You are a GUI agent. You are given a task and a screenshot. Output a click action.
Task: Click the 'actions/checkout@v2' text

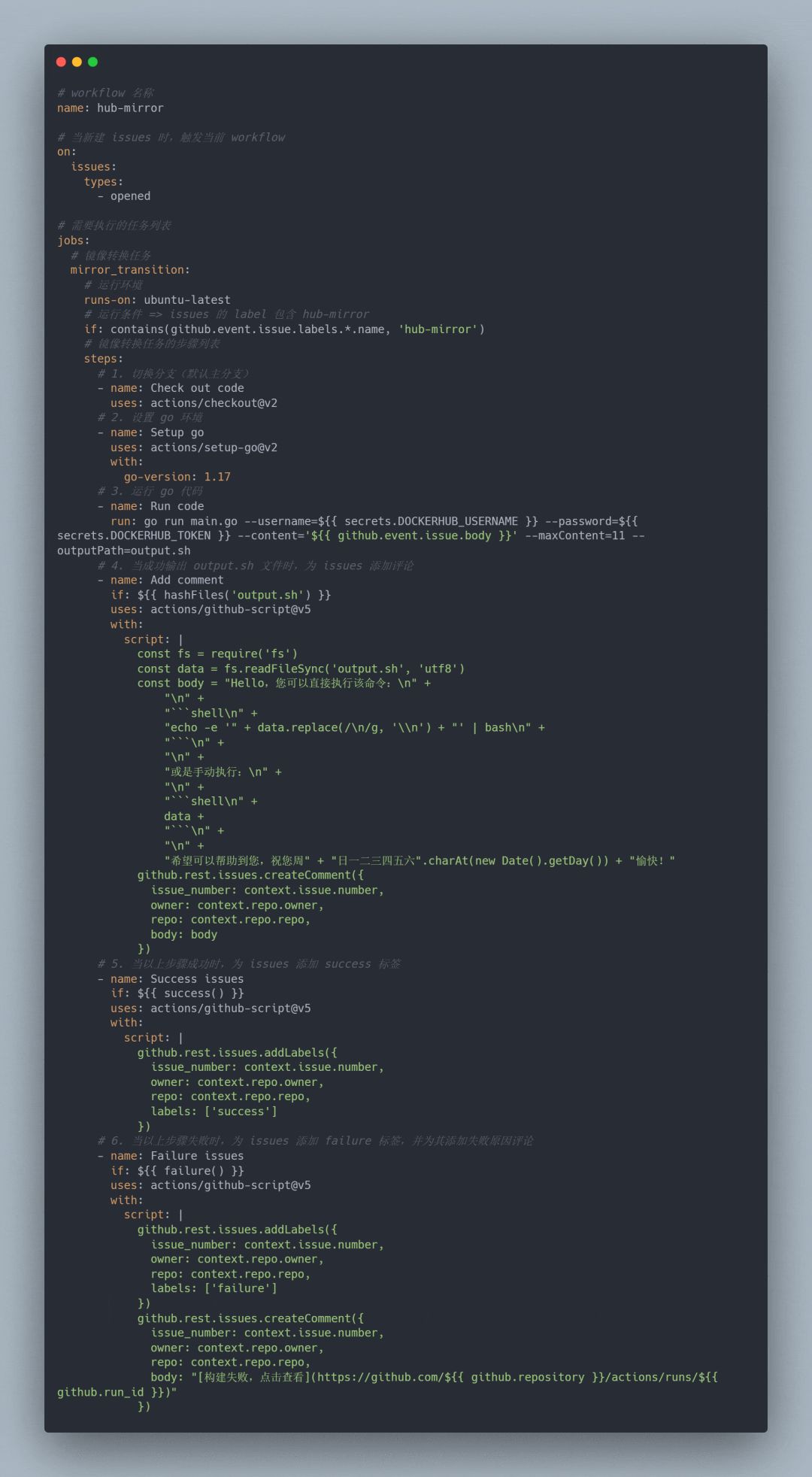214,403
